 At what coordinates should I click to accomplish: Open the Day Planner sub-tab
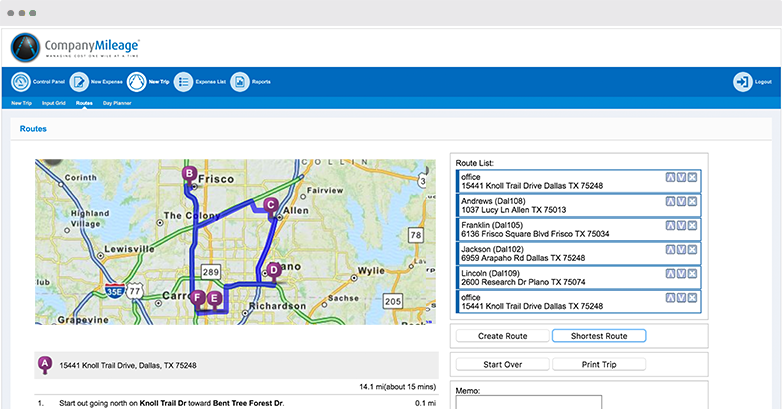click(117, 103)
